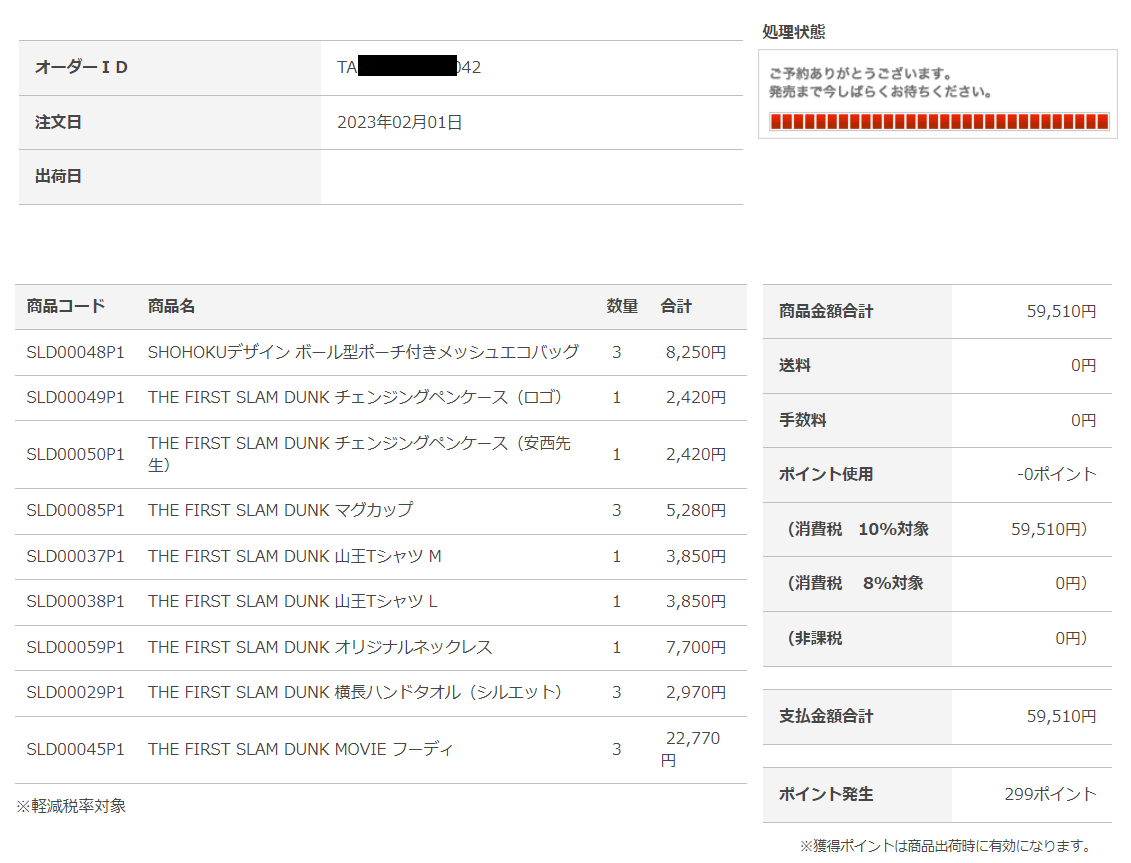The width and height of the screenshot is (1131, 863).
Task: Select the 3,850円 total for 山王Tシャツ L
Action: (x=696, y=601)
